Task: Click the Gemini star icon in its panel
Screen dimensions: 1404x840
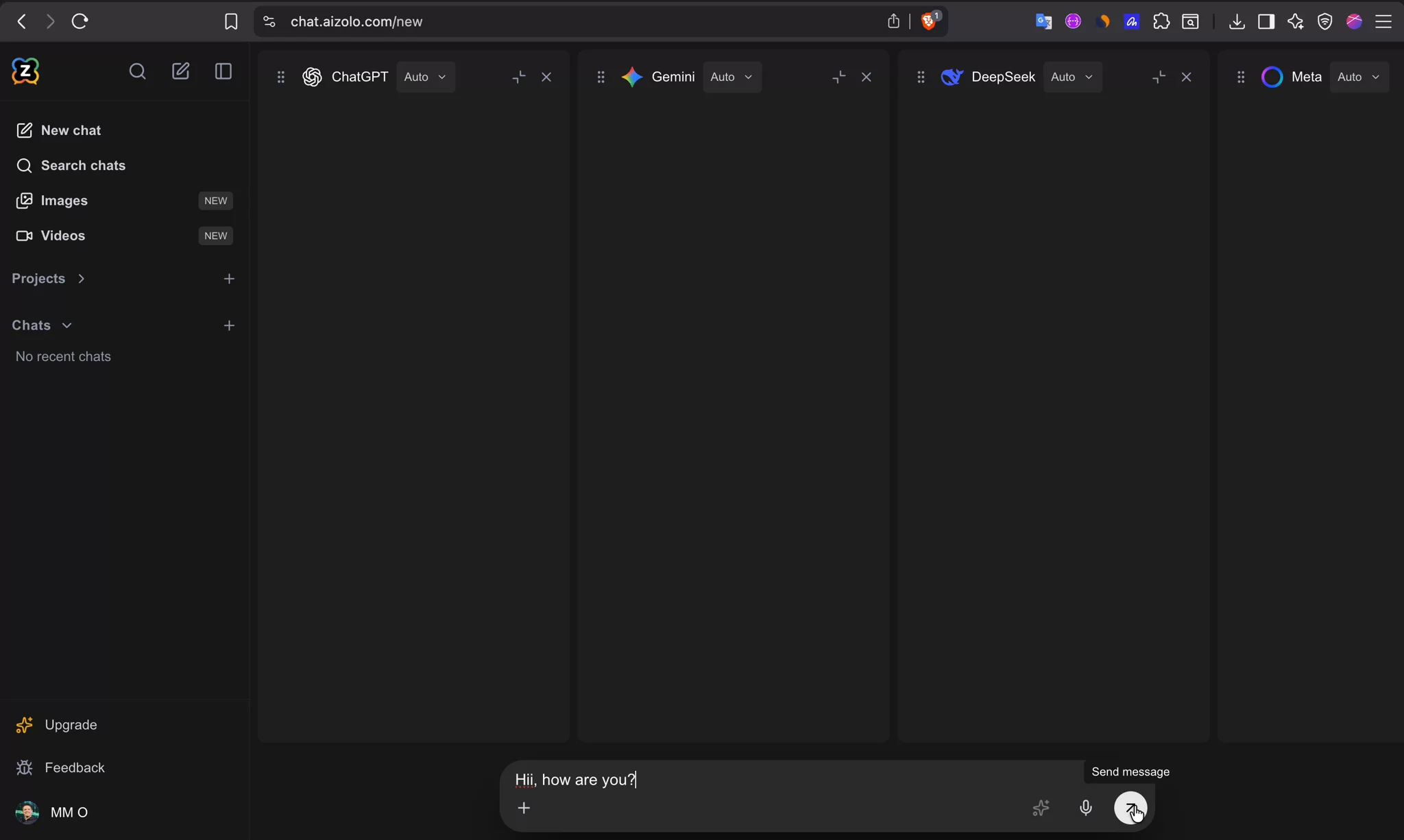Action: pos(631,77)
